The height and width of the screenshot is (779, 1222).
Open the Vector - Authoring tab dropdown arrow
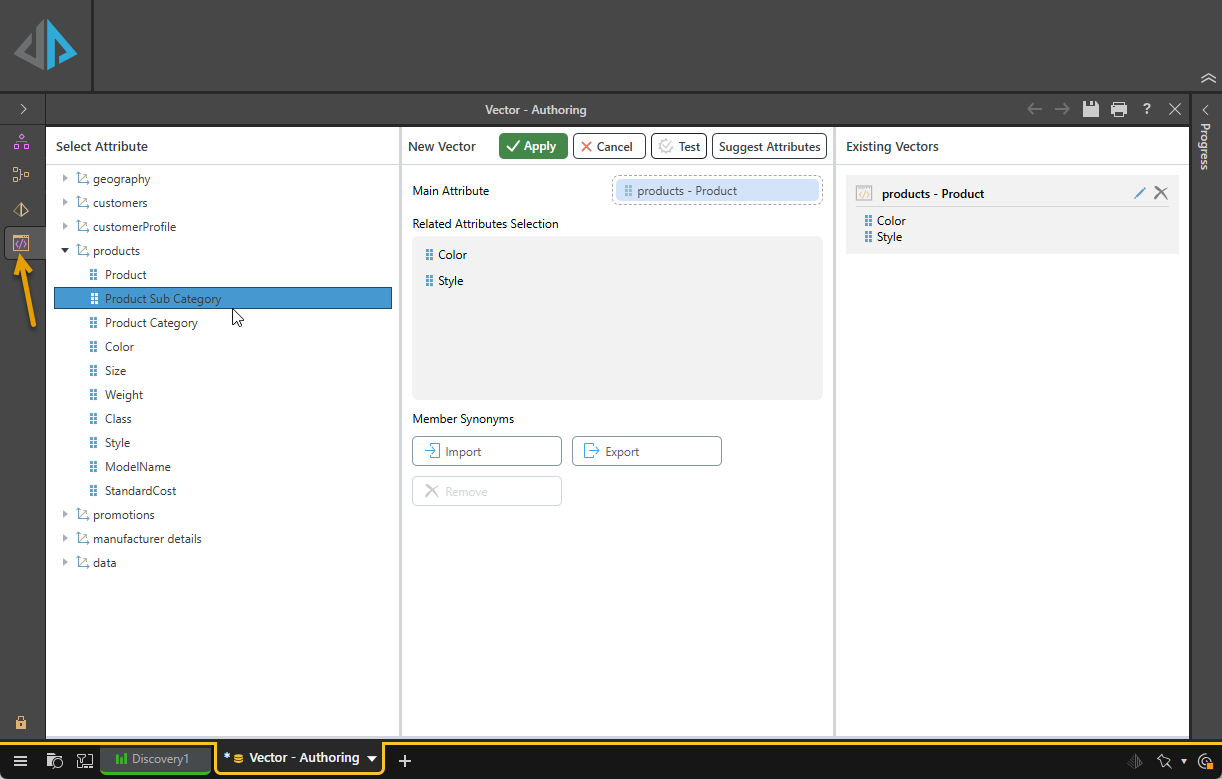(372, 759)
